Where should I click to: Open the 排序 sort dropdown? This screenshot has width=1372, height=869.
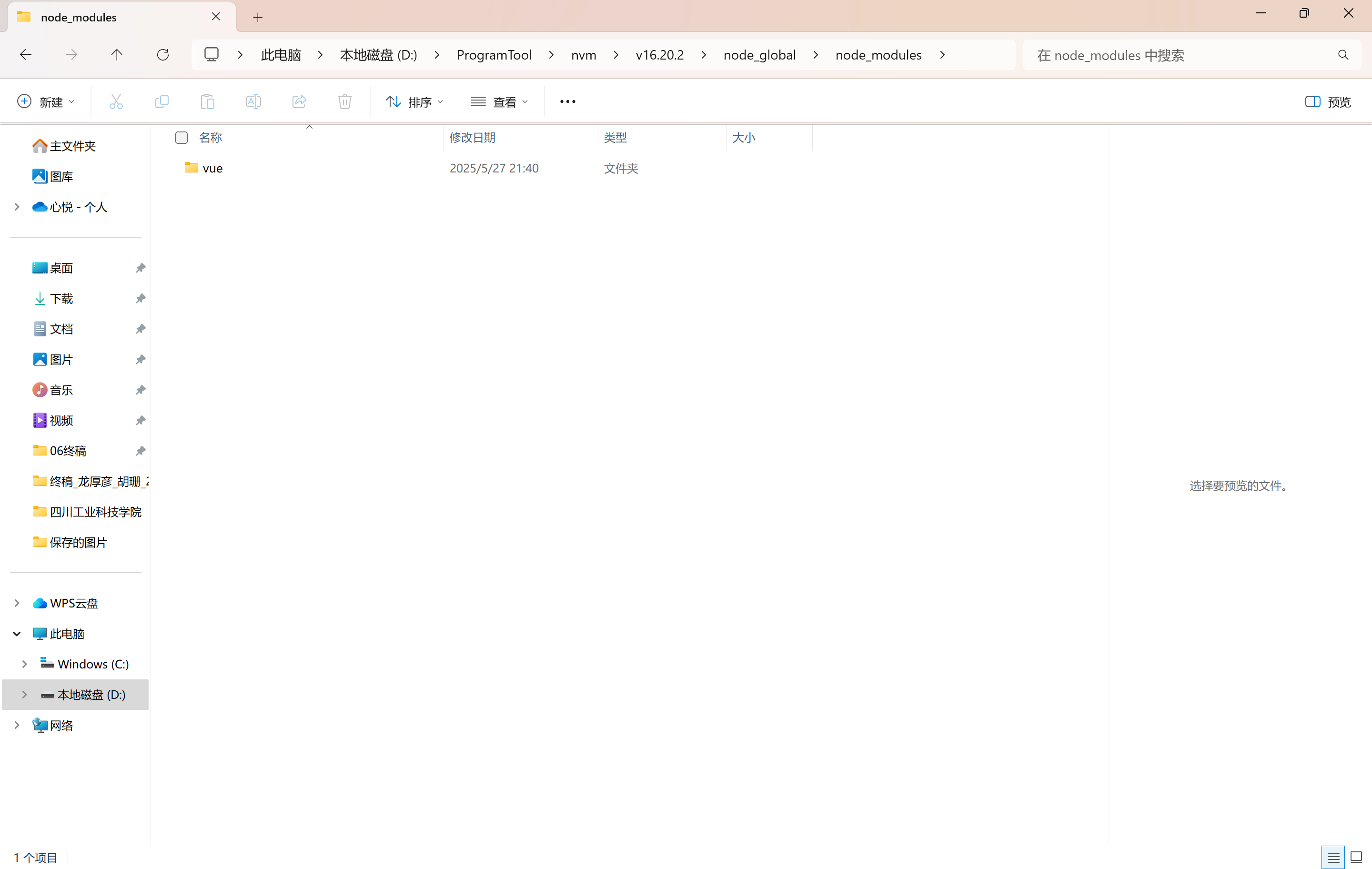(x=414, y=101)
